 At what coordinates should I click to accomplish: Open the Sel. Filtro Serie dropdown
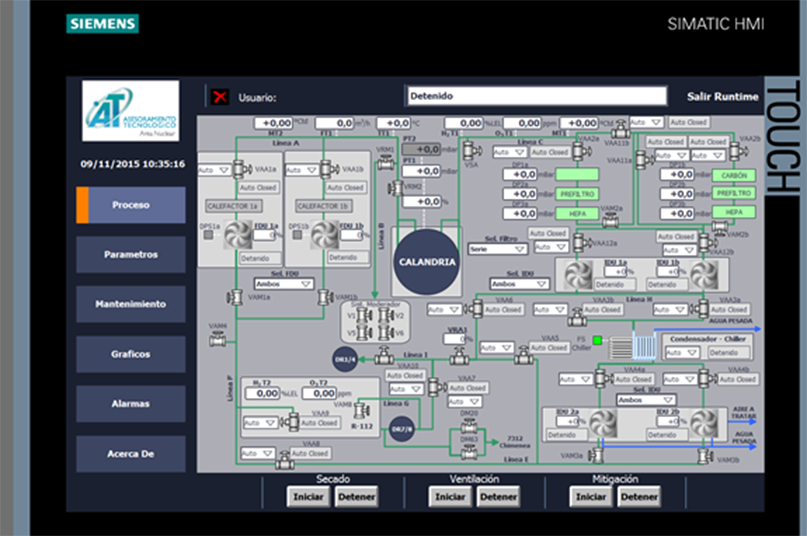[x=497, y=249]
